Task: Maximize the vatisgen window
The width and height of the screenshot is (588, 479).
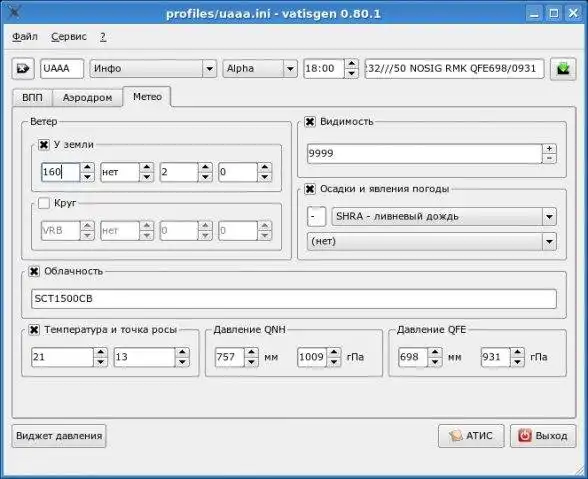Action: click(554, 14)
